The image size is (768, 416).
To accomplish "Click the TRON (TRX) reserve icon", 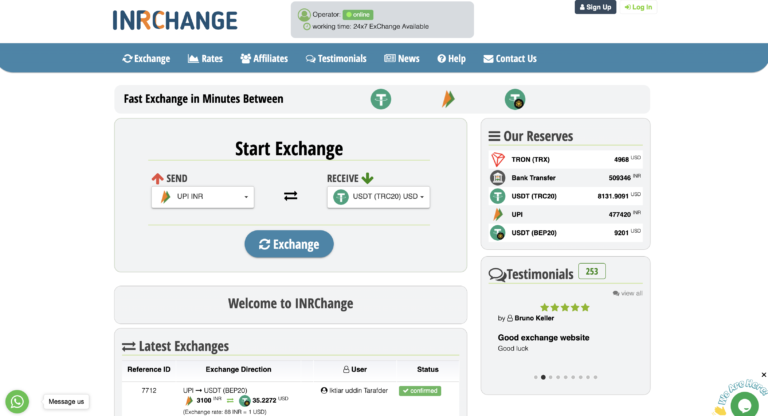I will coord(498,159).
